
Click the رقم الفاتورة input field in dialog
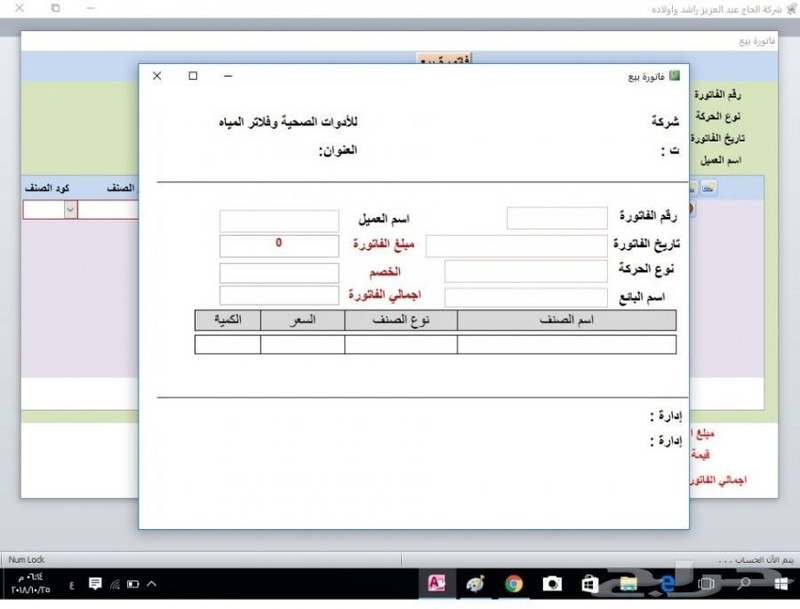[557, 218]
